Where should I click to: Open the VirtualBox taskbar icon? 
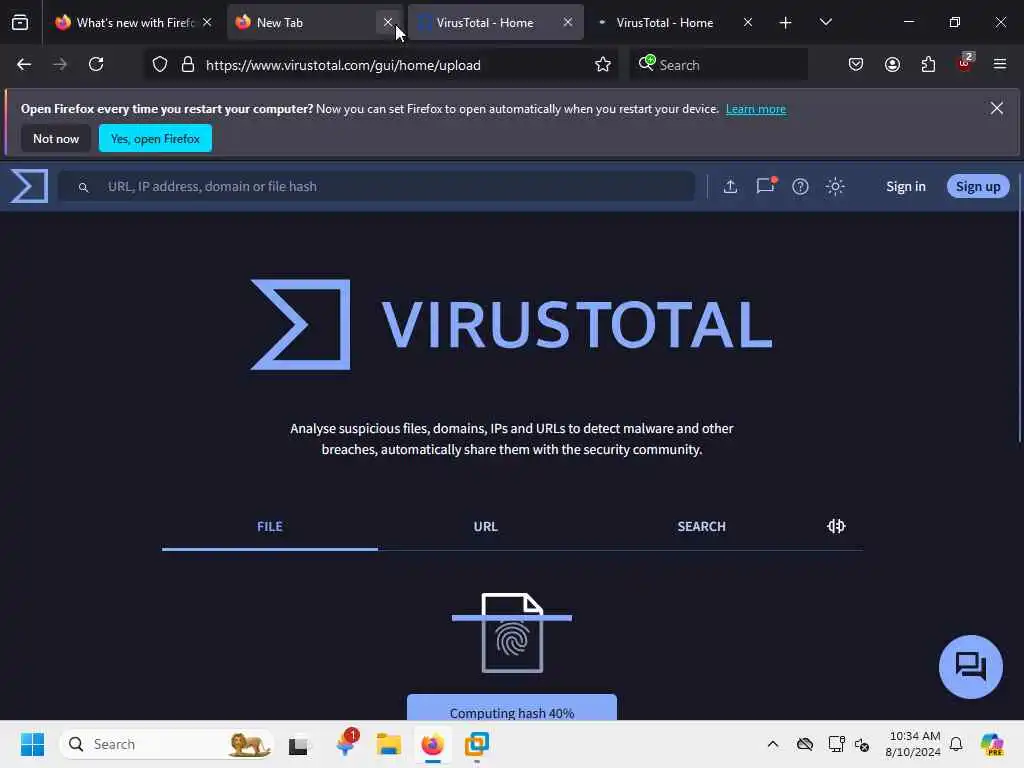tap(477, 744)
